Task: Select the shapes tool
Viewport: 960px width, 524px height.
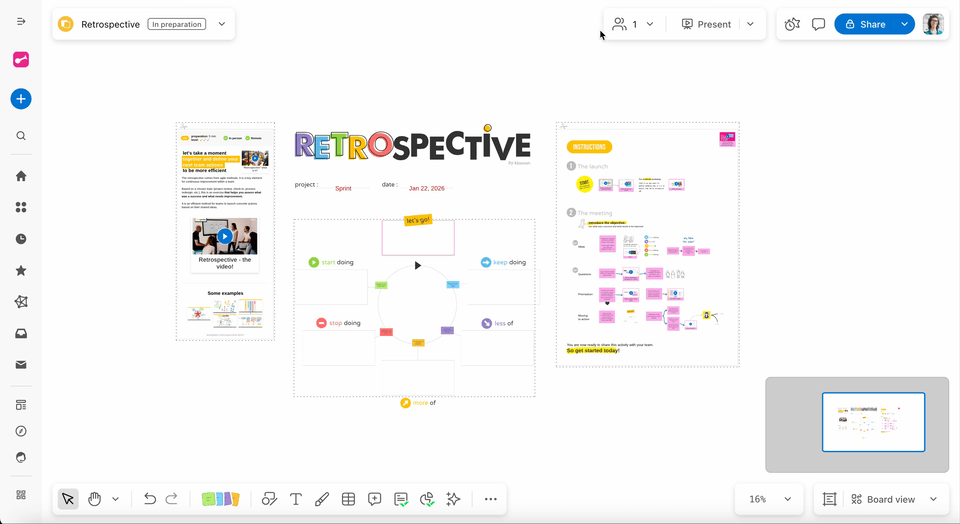Action: (269, 500)
